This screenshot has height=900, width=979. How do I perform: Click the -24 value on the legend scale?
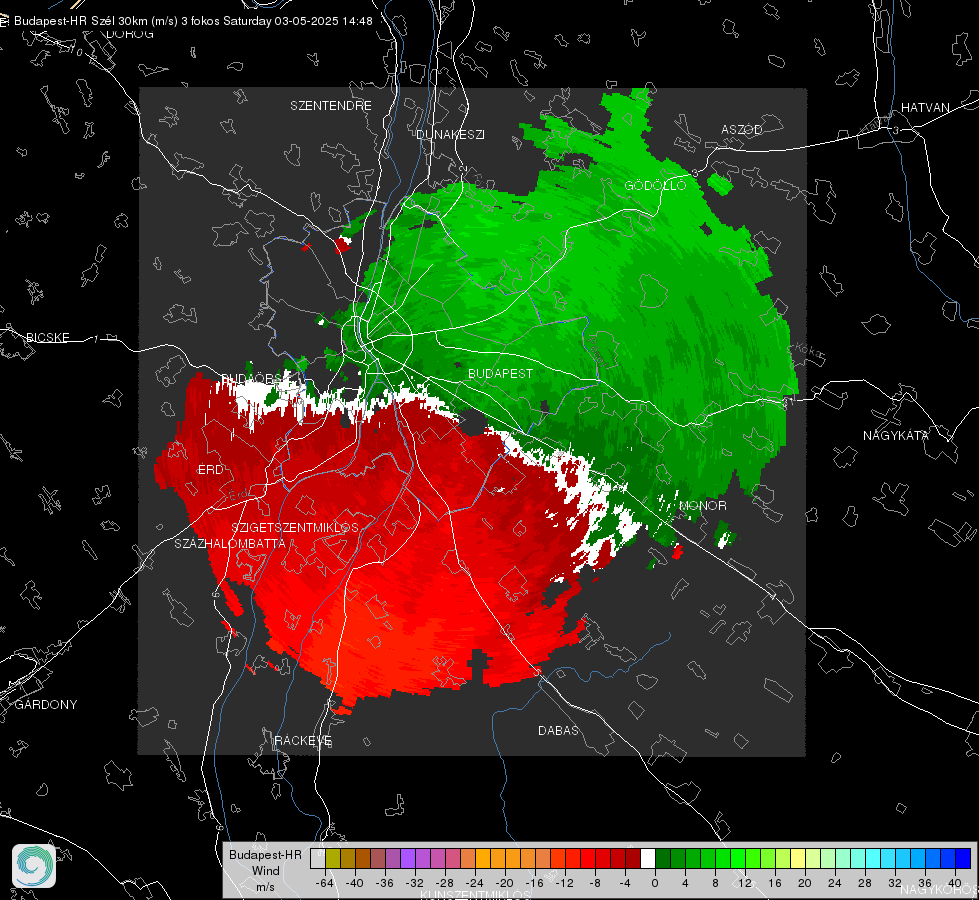pyautogui.click(x=475, y=883)
